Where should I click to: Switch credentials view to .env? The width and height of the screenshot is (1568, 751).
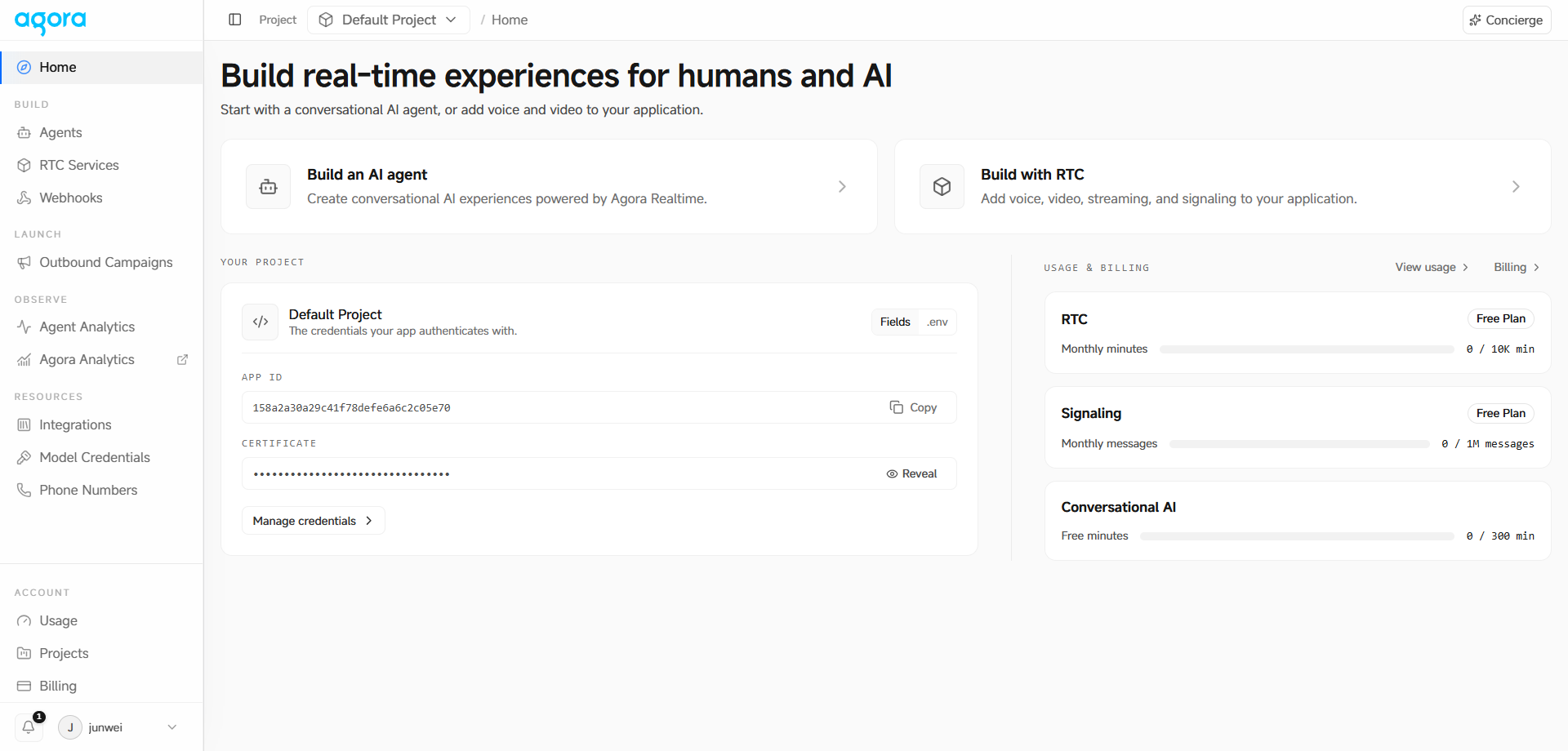pos(938,322)
